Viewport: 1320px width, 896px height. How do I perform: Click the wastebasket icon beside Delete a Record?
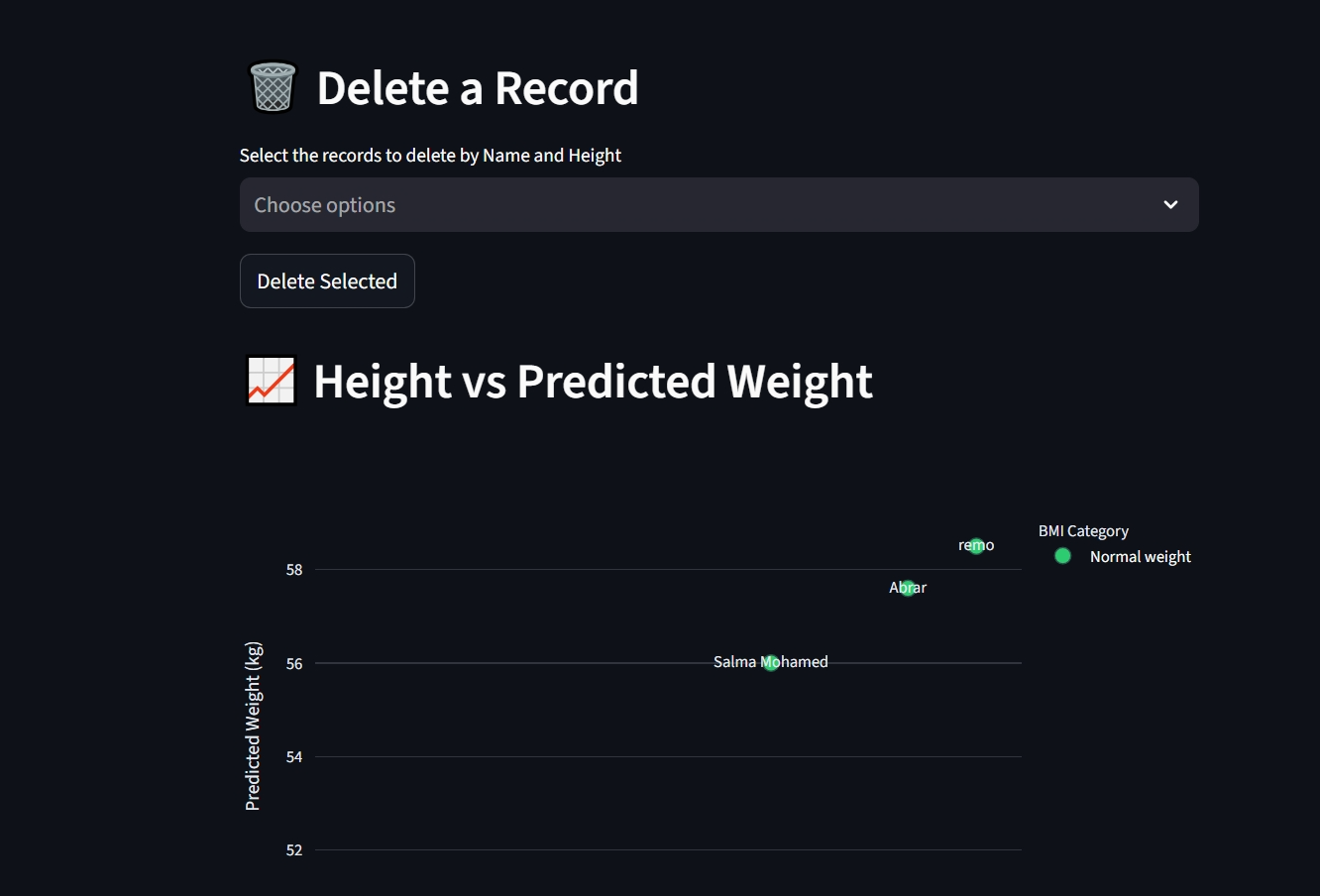pyautogui.click(x=273, y=87)
